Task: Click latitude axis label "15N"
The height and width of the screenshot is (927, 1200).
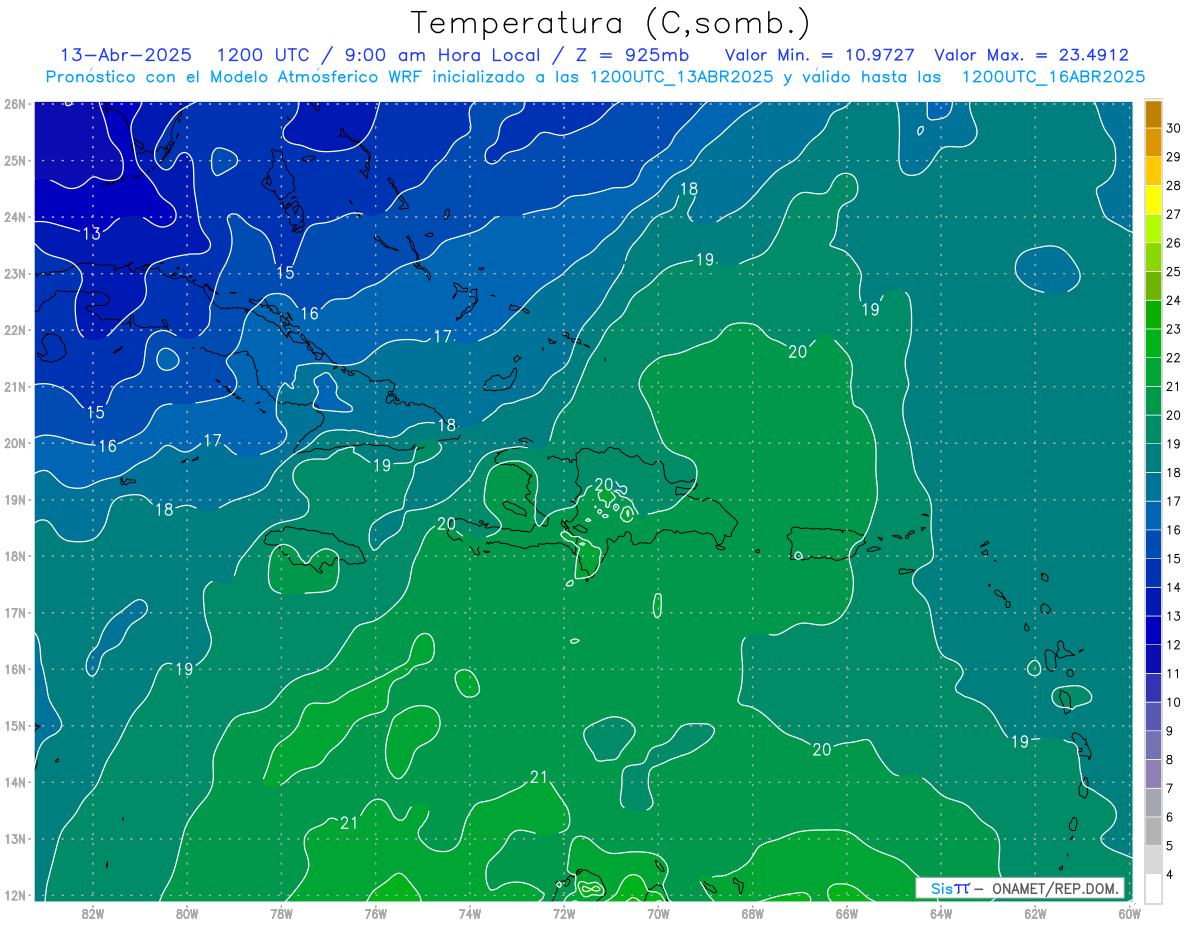Action: pos(14,725)
